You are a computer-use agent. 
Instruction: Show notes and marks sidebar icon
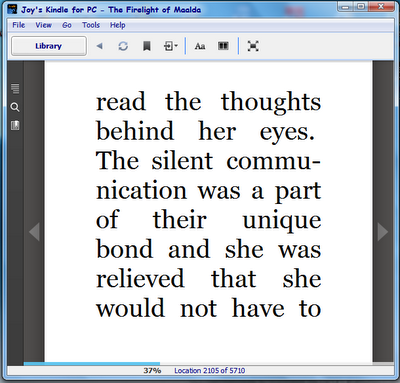coord(15,126)
